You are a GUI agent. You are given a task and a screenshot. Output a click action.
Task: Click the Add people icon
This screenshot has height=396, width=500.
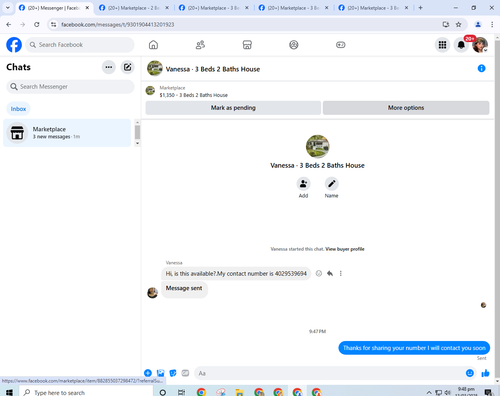click(x=303, y=184)
